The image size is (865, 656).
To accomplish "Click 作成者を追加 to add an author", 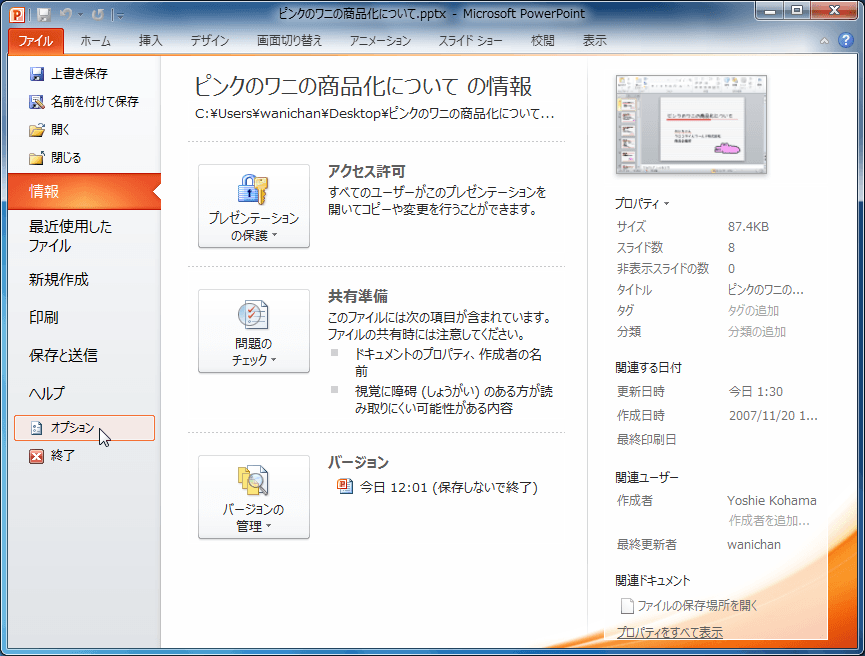I will (x=768, y=520).
